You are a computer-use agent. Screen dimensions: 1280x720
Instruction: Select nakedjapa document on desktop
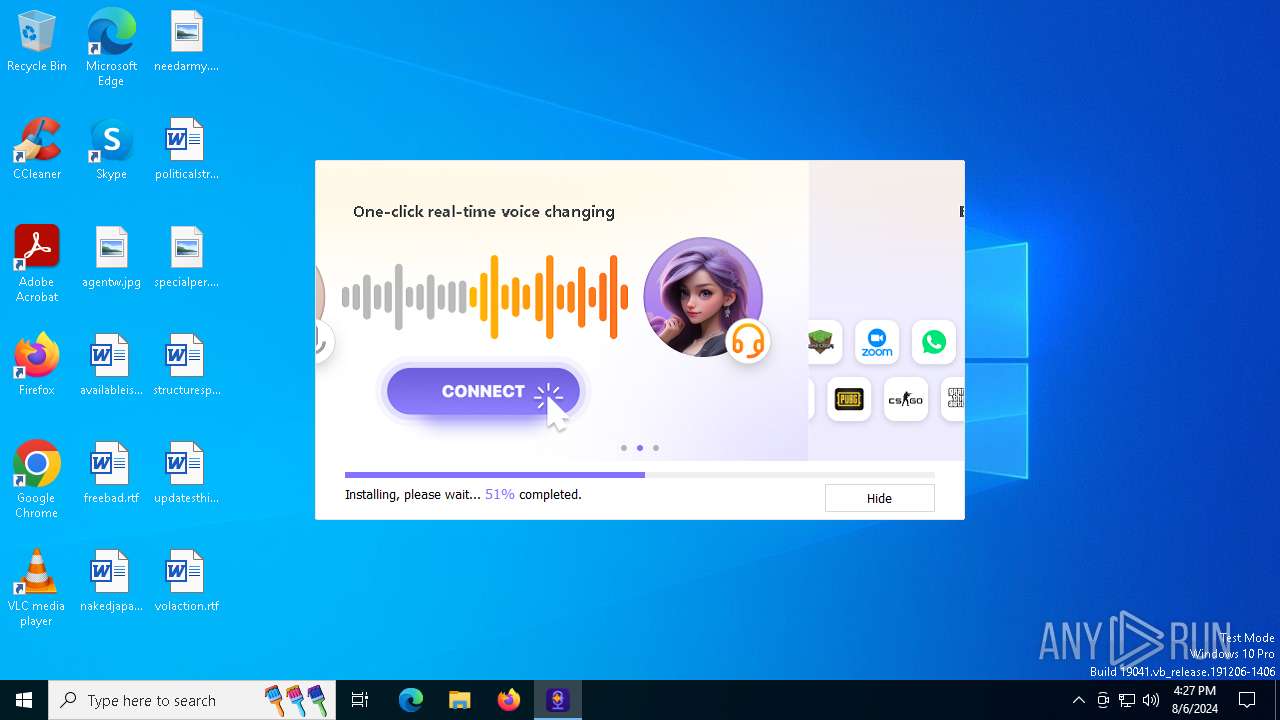click(x=111, y=581)
